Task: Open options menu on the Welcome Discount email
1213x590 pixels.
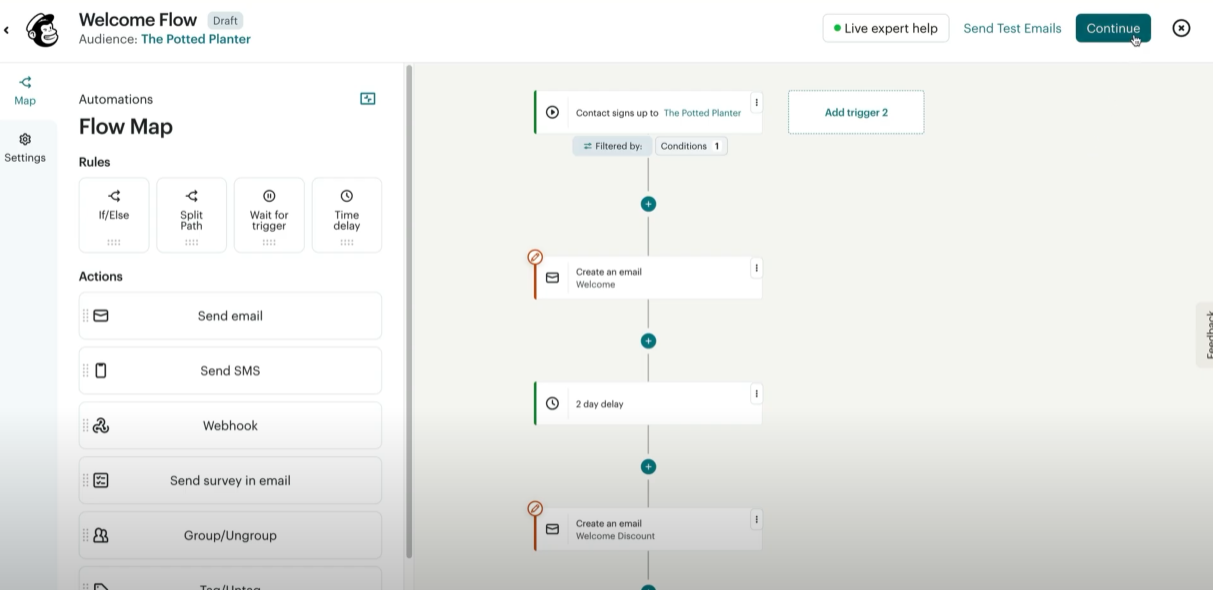Action: (756, 521)
